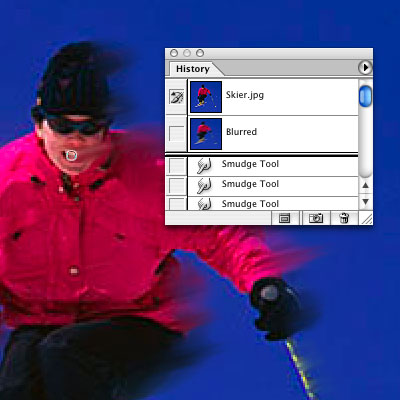Click the create new document from state icon
The width and height of the screenshot is (400, 400).
(x=284, y=218)
